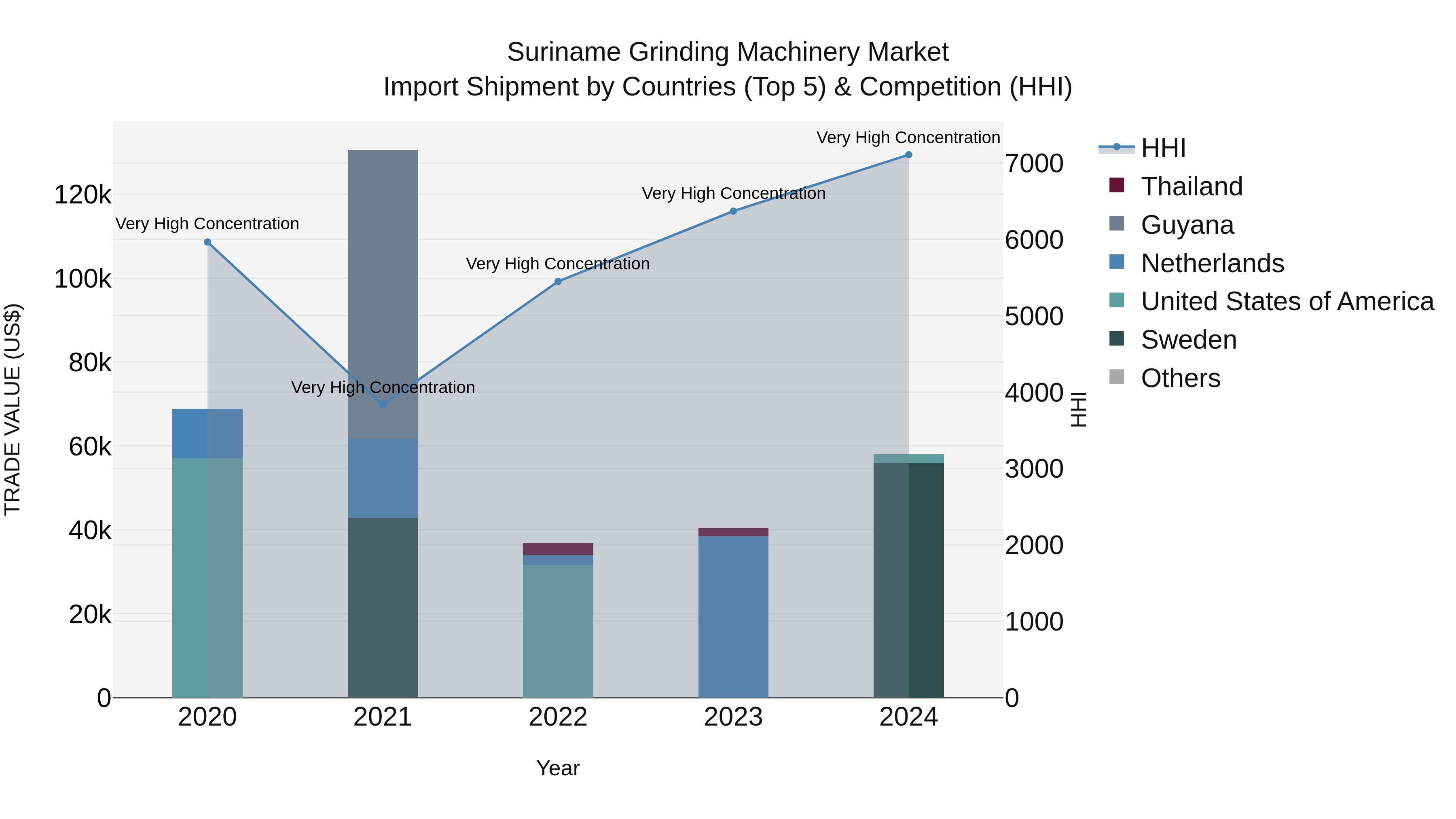Image resolution: width=1456 pixels, height=819 pixels.
Task: Click the 2020 x-axis label
Action: tap(207, 717)
